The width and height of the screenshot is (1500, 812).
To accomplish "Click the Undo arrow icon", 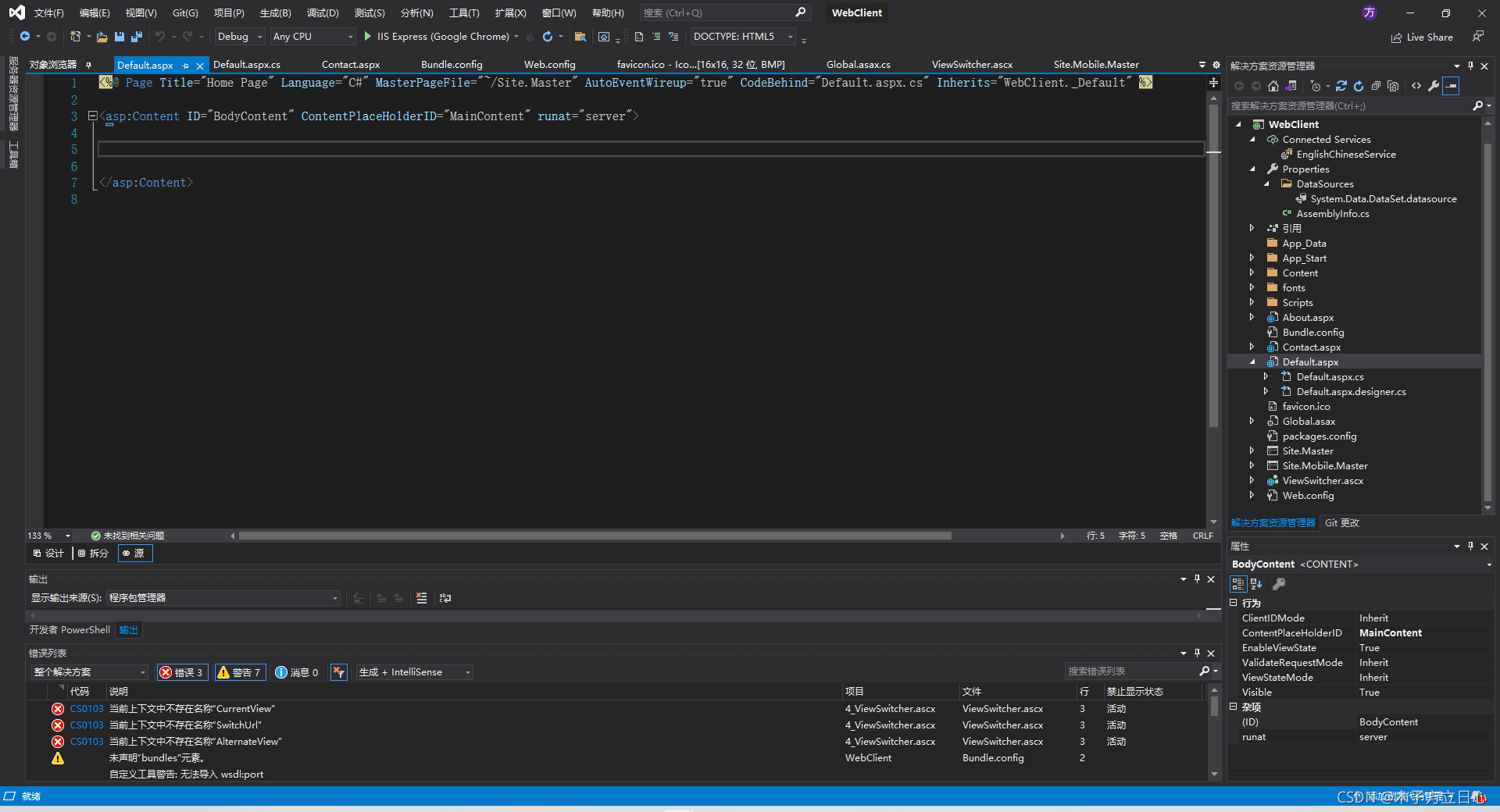I will (x=159, y=37).
